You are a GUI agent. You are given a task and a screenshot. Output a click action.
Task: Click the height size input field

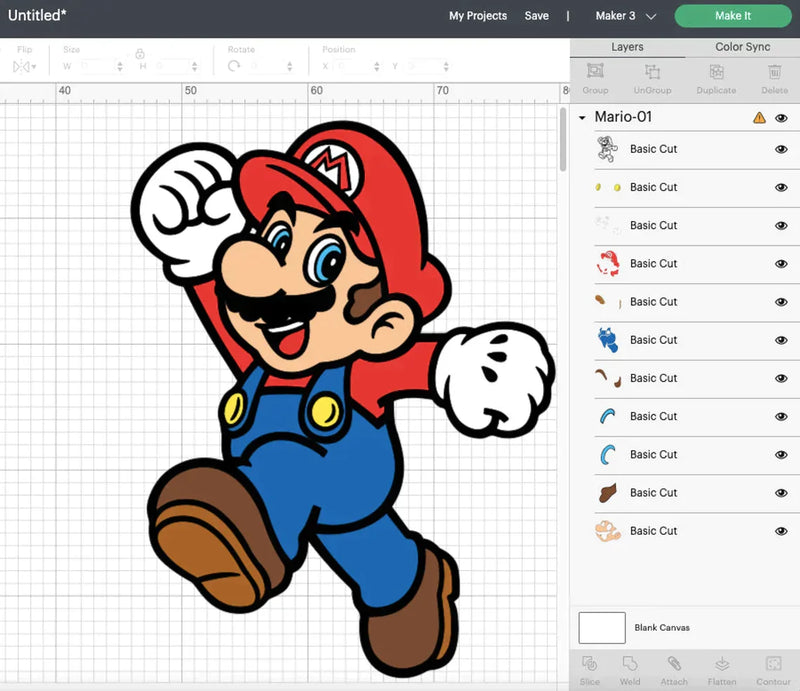pyautogui.click(x=171, y=66)
